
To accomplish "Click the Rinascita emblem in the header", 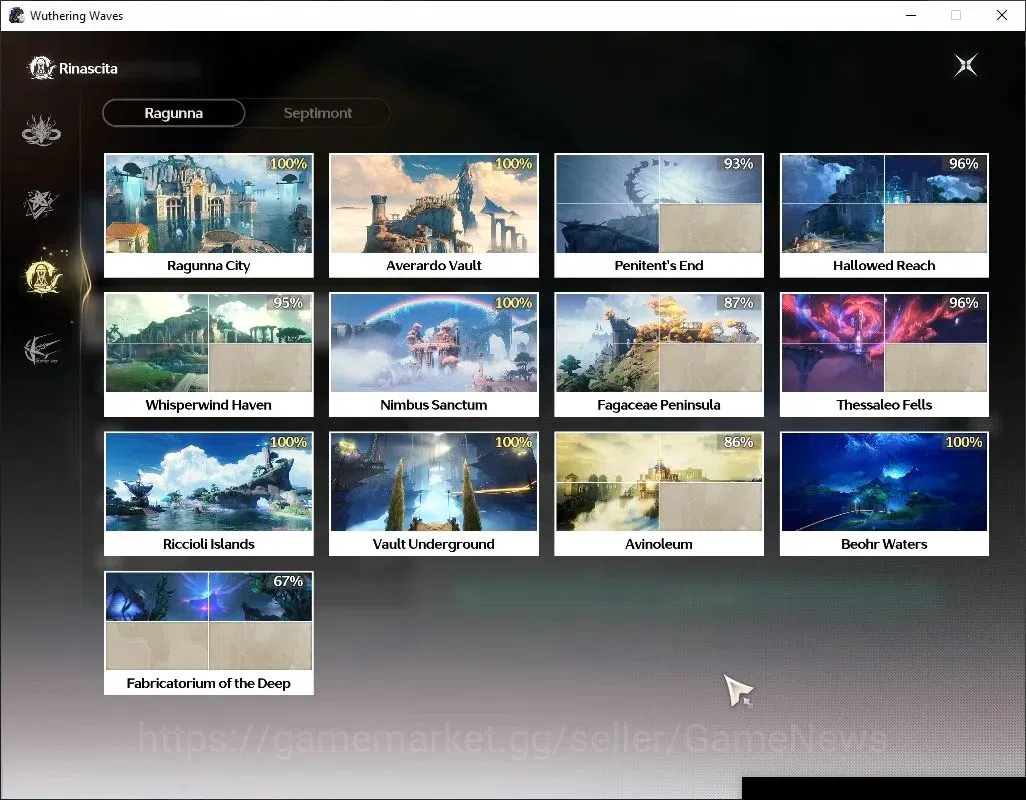I will [x=41, y=68].
